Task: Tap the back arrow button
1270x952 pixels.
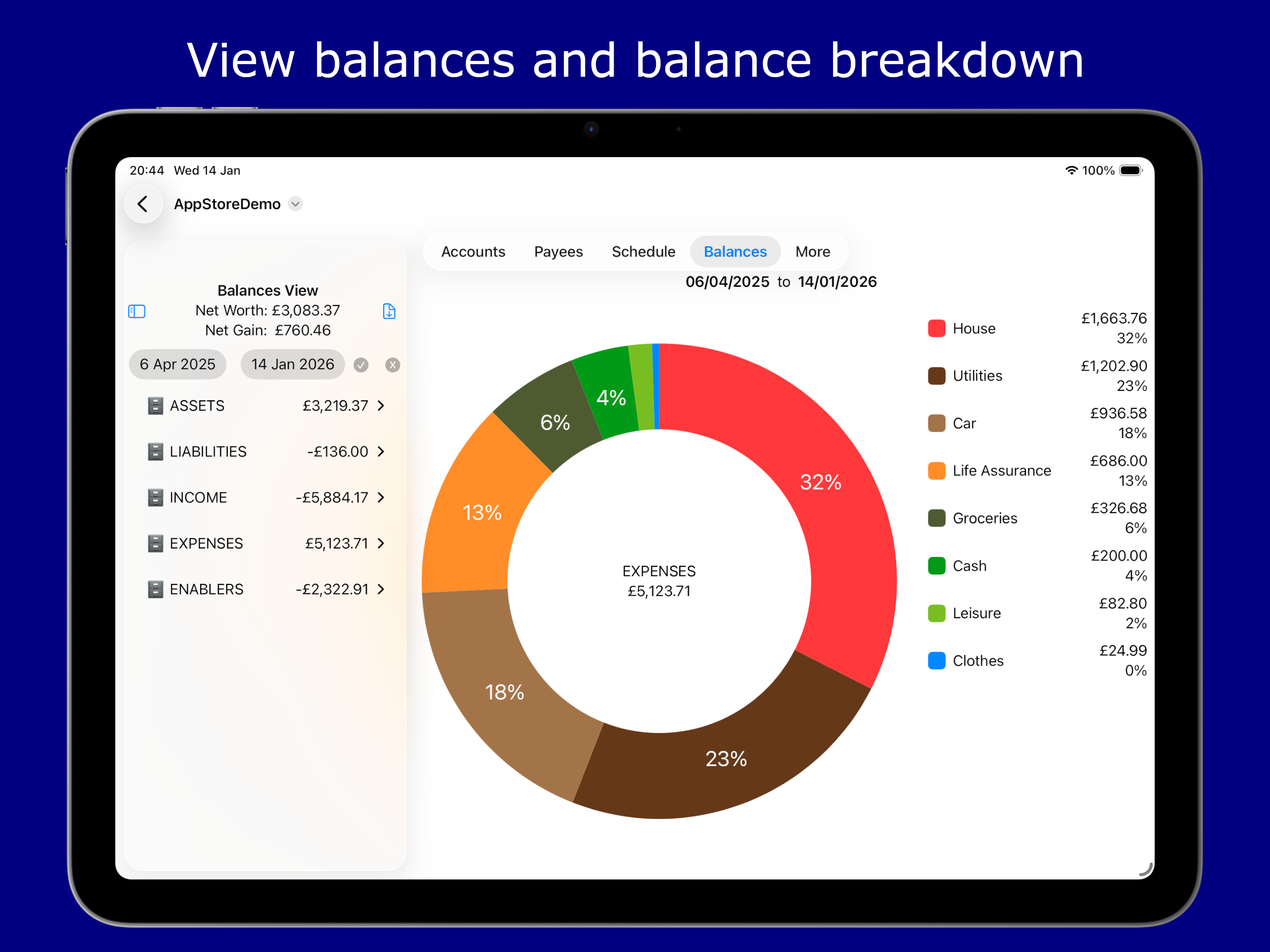Action: pyautogui.click(x=143, y=204)
